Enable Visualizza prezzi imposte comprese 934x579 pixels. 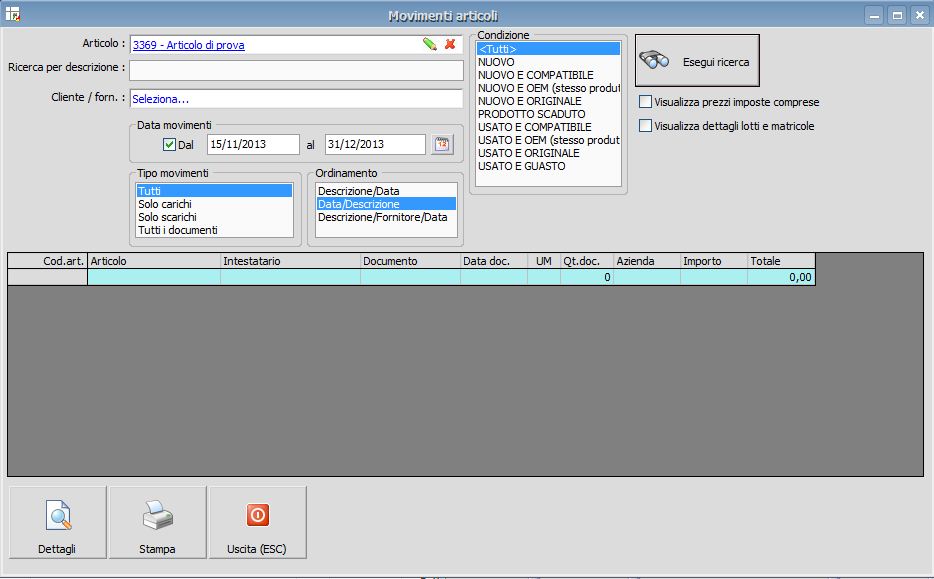click(645, 102)
